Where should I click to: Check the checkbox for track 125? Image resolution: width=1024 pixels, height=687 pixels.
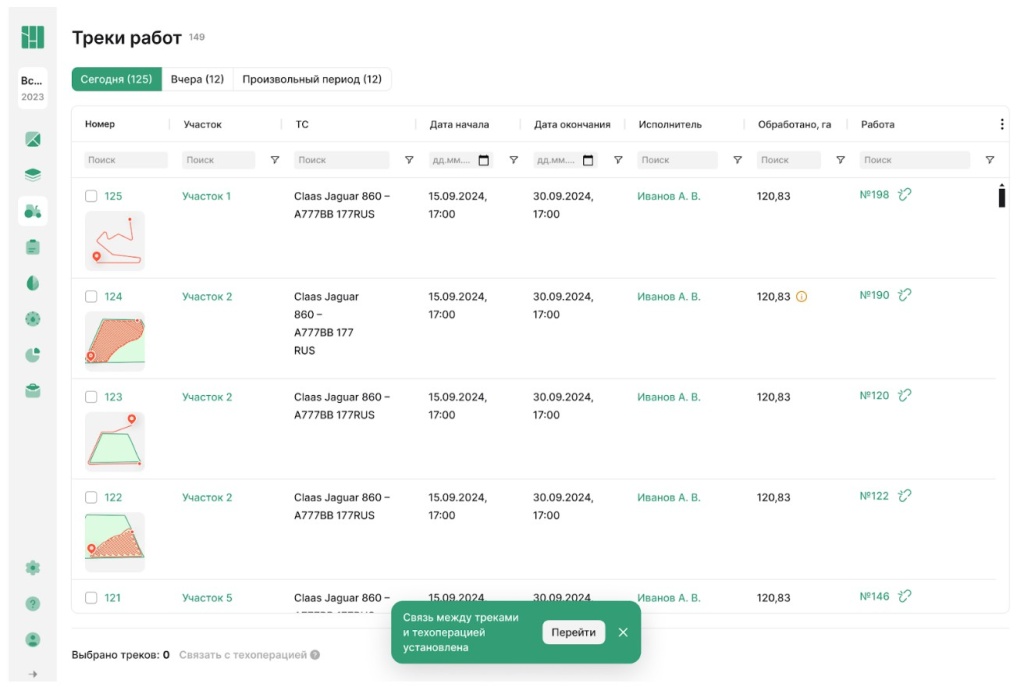[x=91, y=197]
